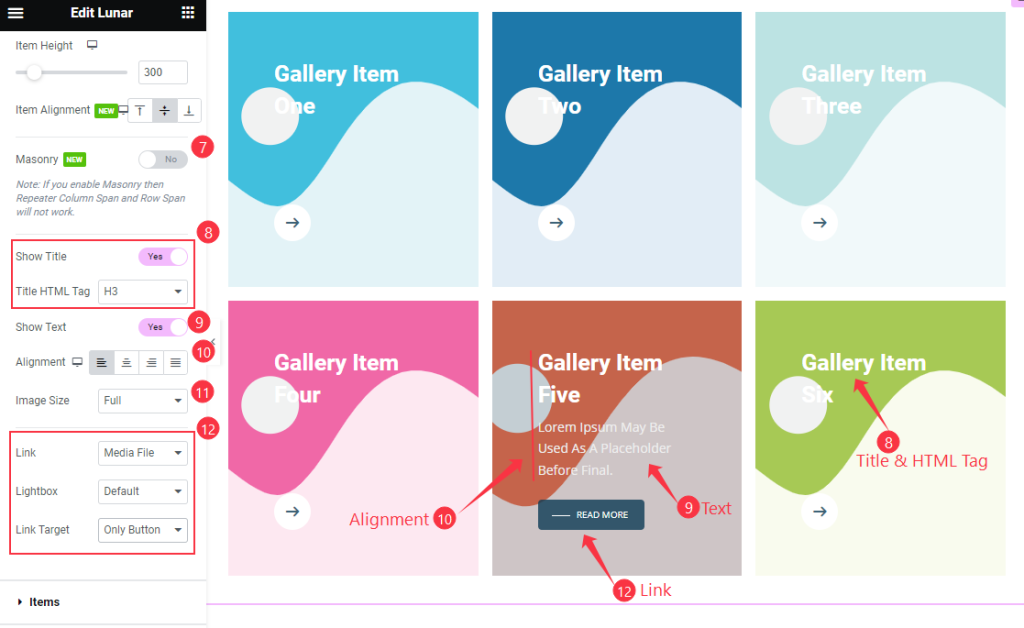Set Item Alignment to middle
Image resolution: width=1024 pixels, height=628 pixels.
coord(165,110)
